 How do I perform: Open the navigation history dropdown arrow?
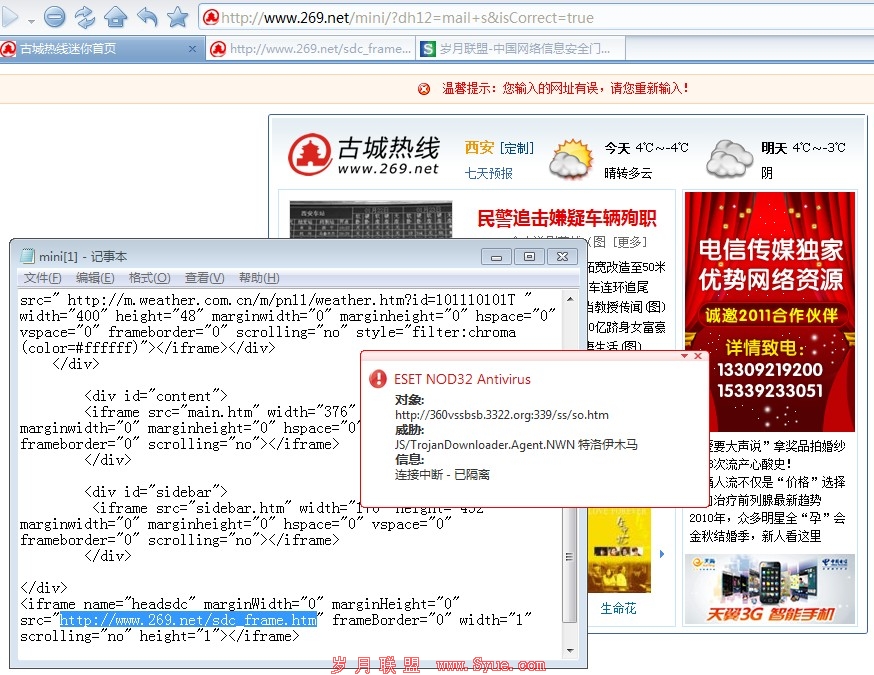[x=31, y=21]
